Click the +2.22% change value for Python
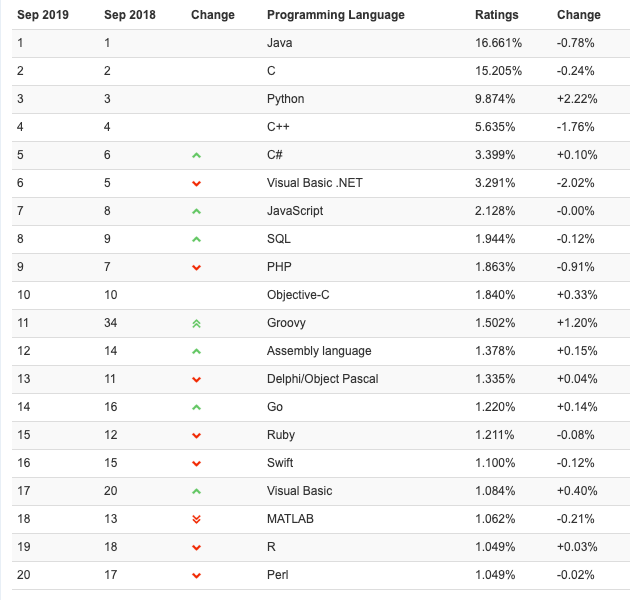 [x=576, y=99]
